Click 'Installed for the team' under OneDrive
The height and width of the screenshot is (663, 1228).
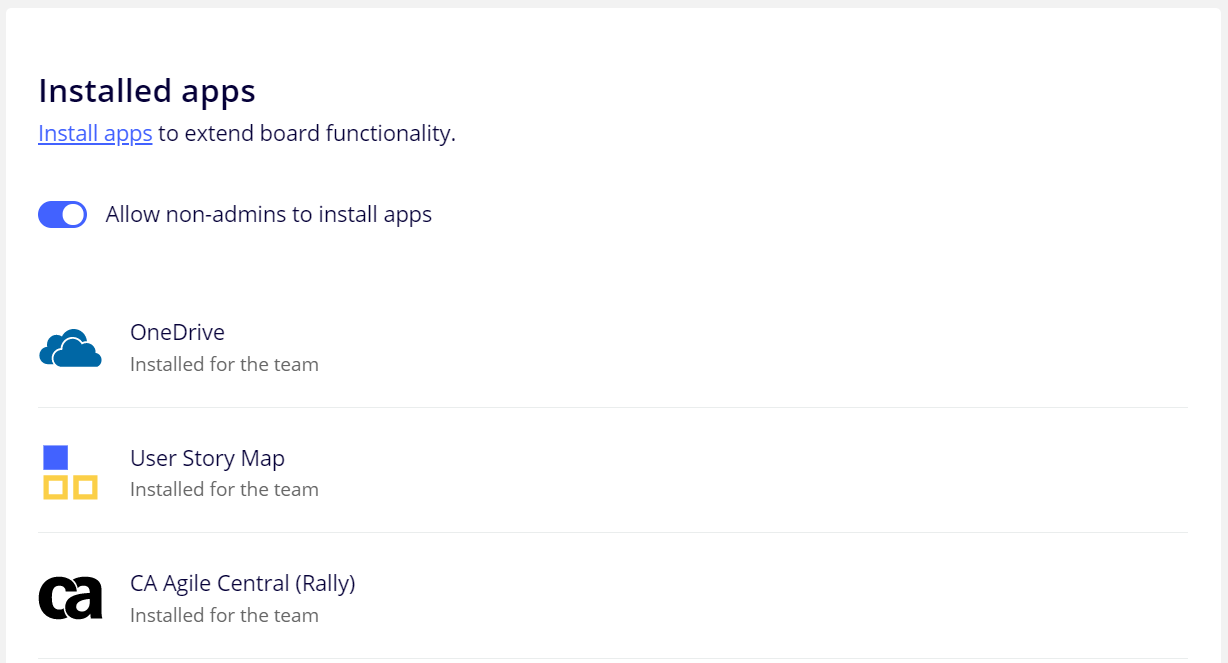[x=224, y=364]
